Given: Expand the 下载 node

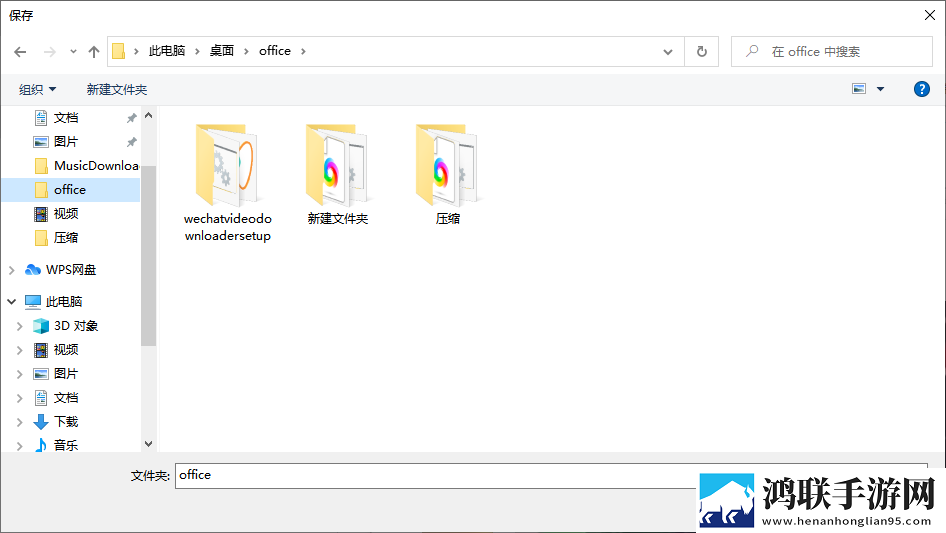Looking at the screenshot, I should pyautogui.click(x=19, y=422).
